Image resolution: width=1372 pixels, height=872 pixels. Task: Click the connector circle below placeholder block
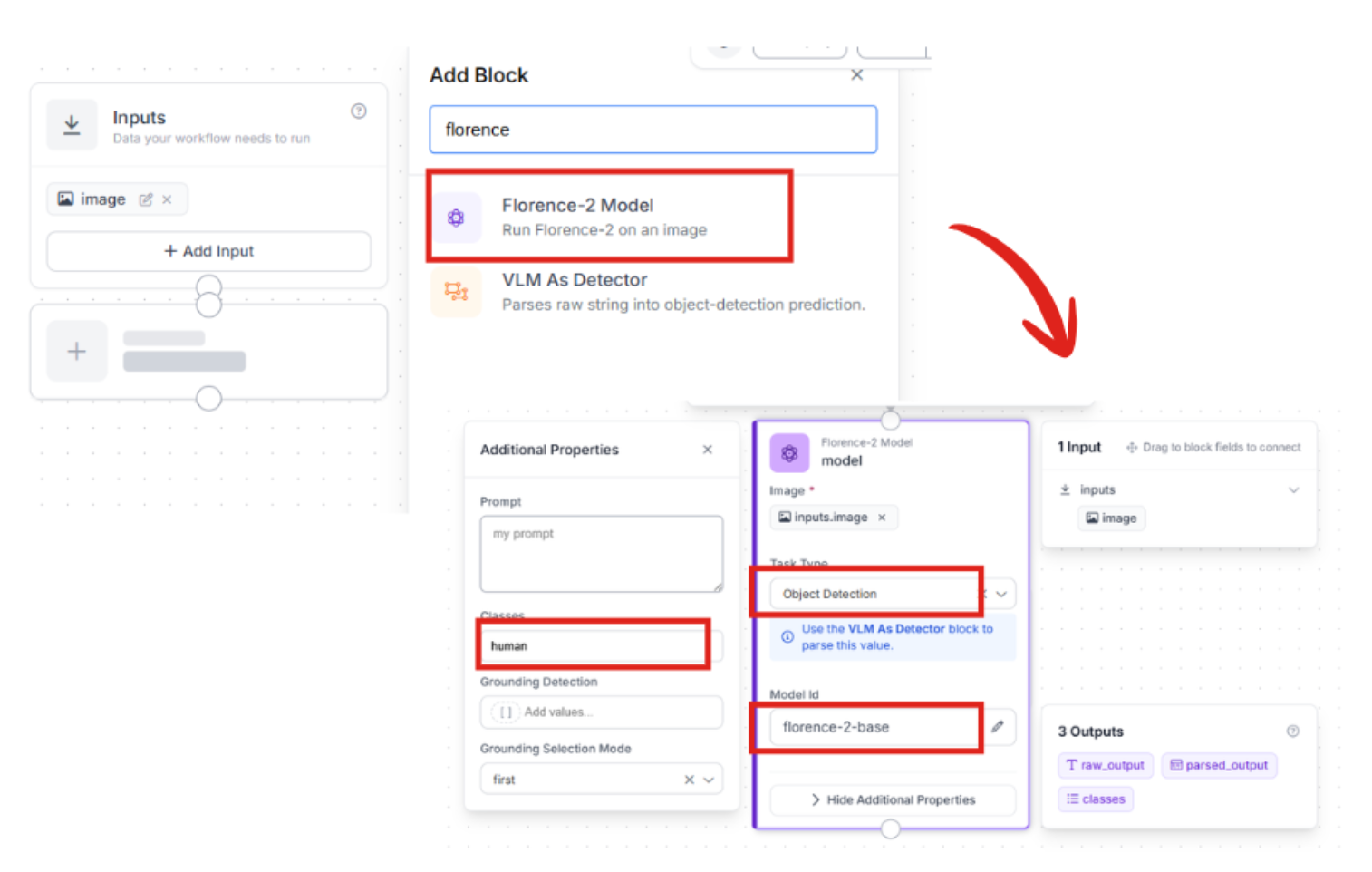pos(209,398)
